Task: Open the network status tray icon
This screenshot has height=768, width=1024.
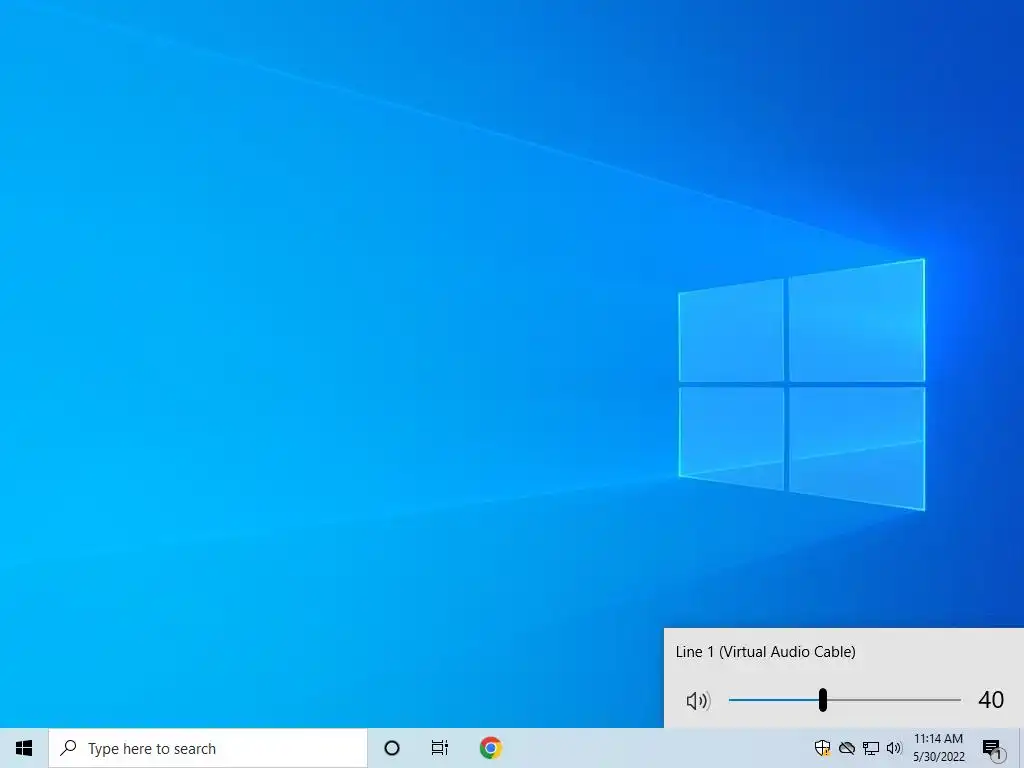Action: click(871, 748)
